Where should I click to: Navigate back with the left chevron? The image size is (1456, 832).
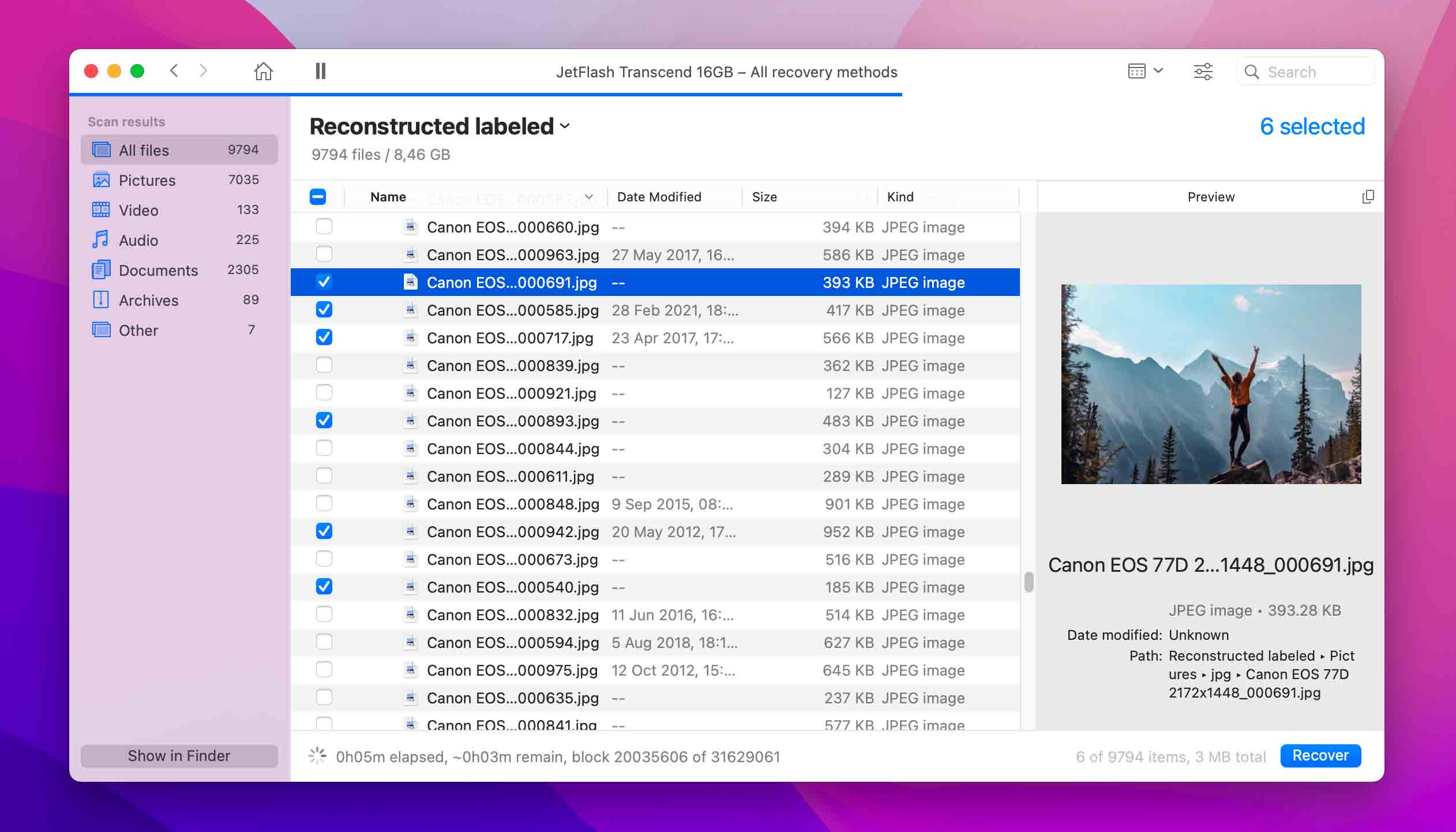coord(174,71)
